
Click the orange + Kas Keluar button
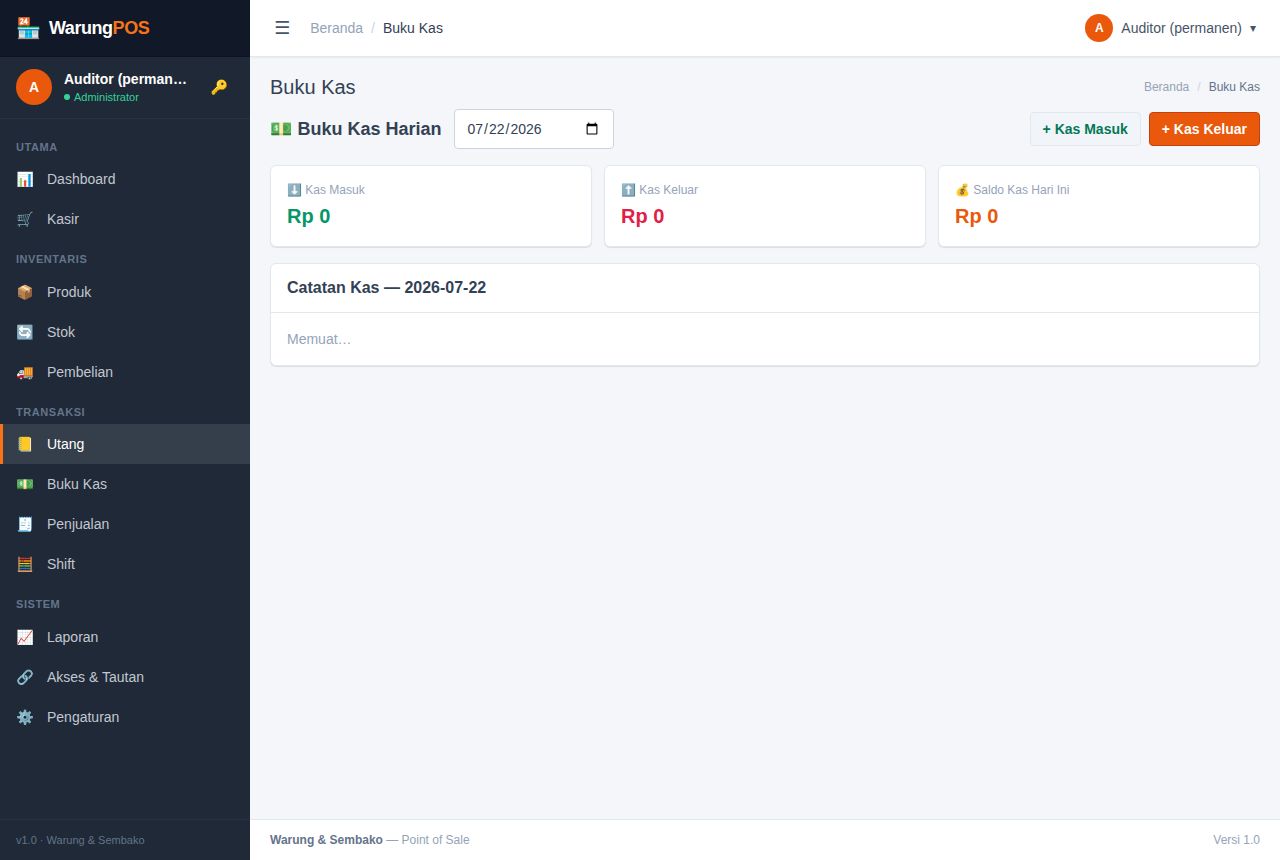[x=1204, y=129]
